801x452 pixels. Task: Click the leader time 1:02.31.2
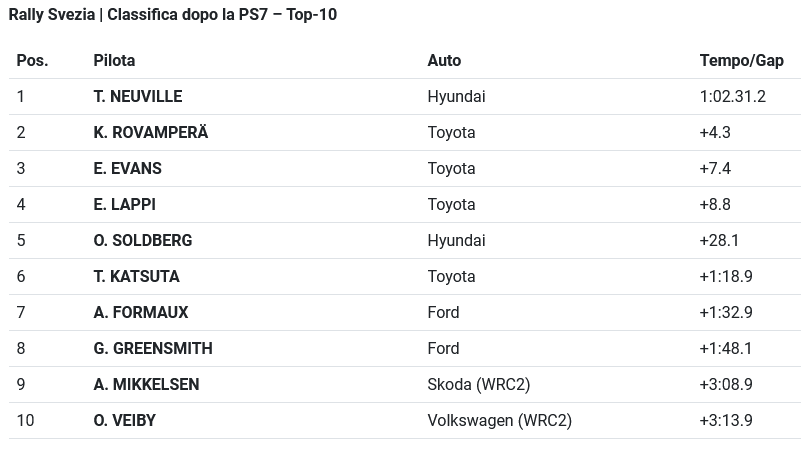pos(732,97)
